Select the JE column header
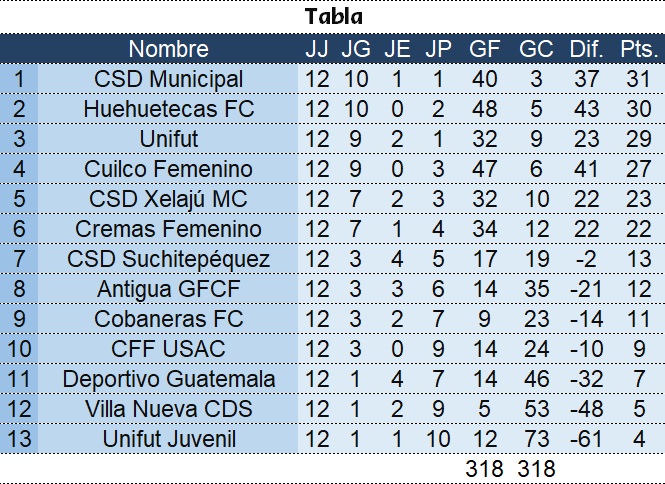665x484 pixels. pyautogui.click(x=397, y=48)
